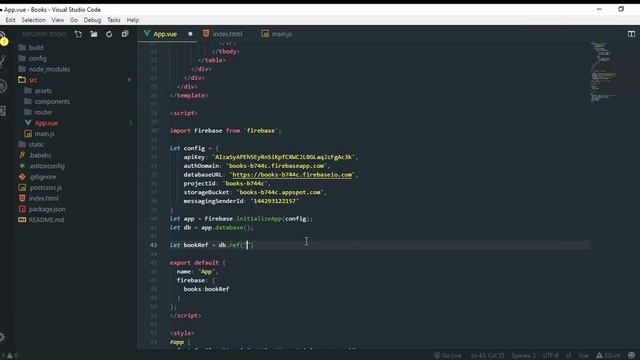This screenshot has height=360, width=640.
Task: Click the code minimap overview
Action: pos(605,71)
